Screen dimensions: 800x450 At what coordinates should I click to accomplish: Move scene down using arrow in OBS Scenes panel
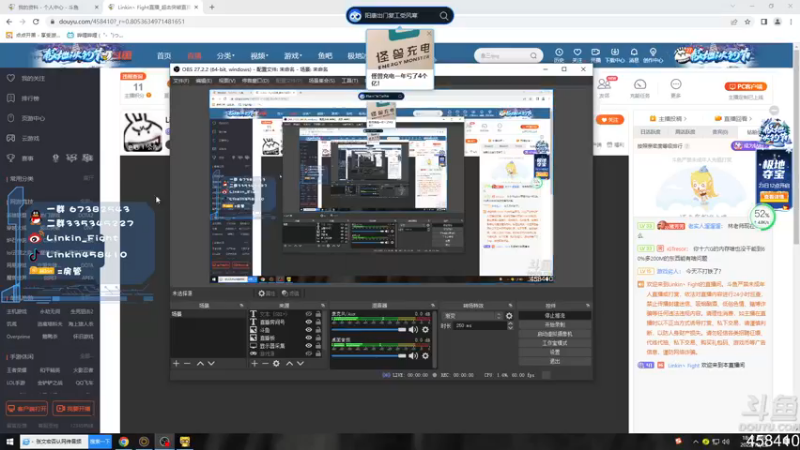(211, 364)
